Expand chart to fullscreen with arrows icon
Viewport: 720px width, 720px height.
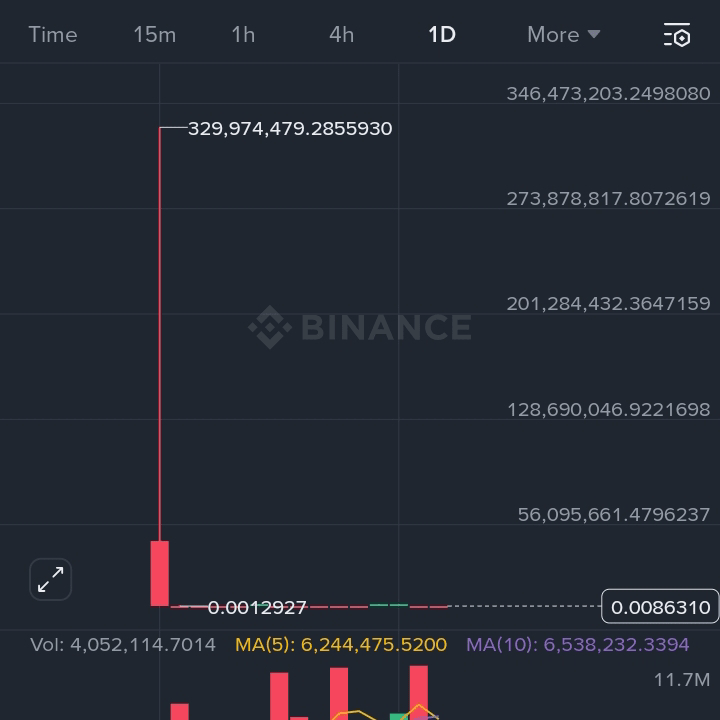pos(51,579)
